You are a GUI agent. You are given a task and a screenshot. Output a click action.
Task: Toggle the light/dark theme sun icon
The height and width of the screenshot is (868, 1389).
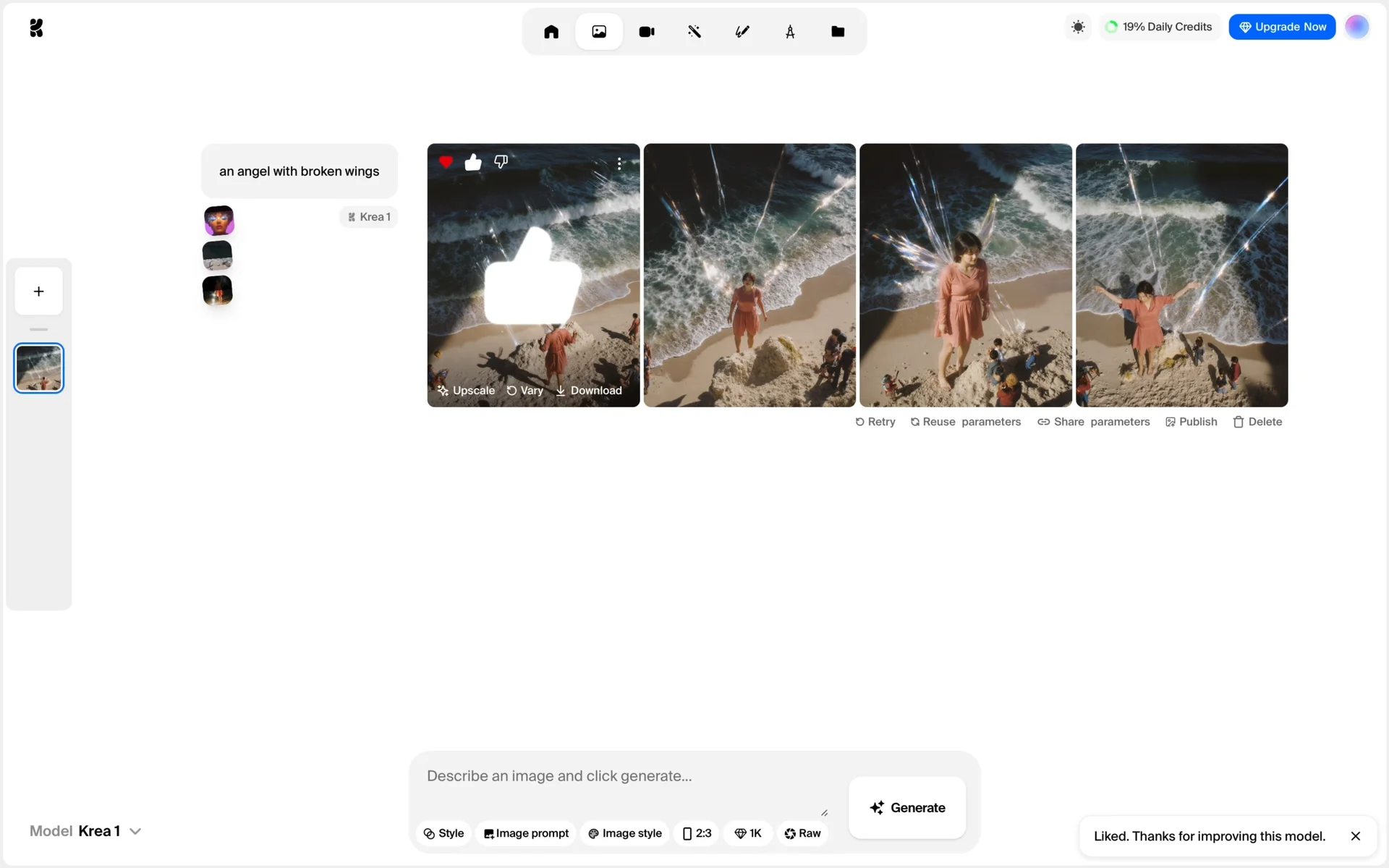tap(1078, 27)
